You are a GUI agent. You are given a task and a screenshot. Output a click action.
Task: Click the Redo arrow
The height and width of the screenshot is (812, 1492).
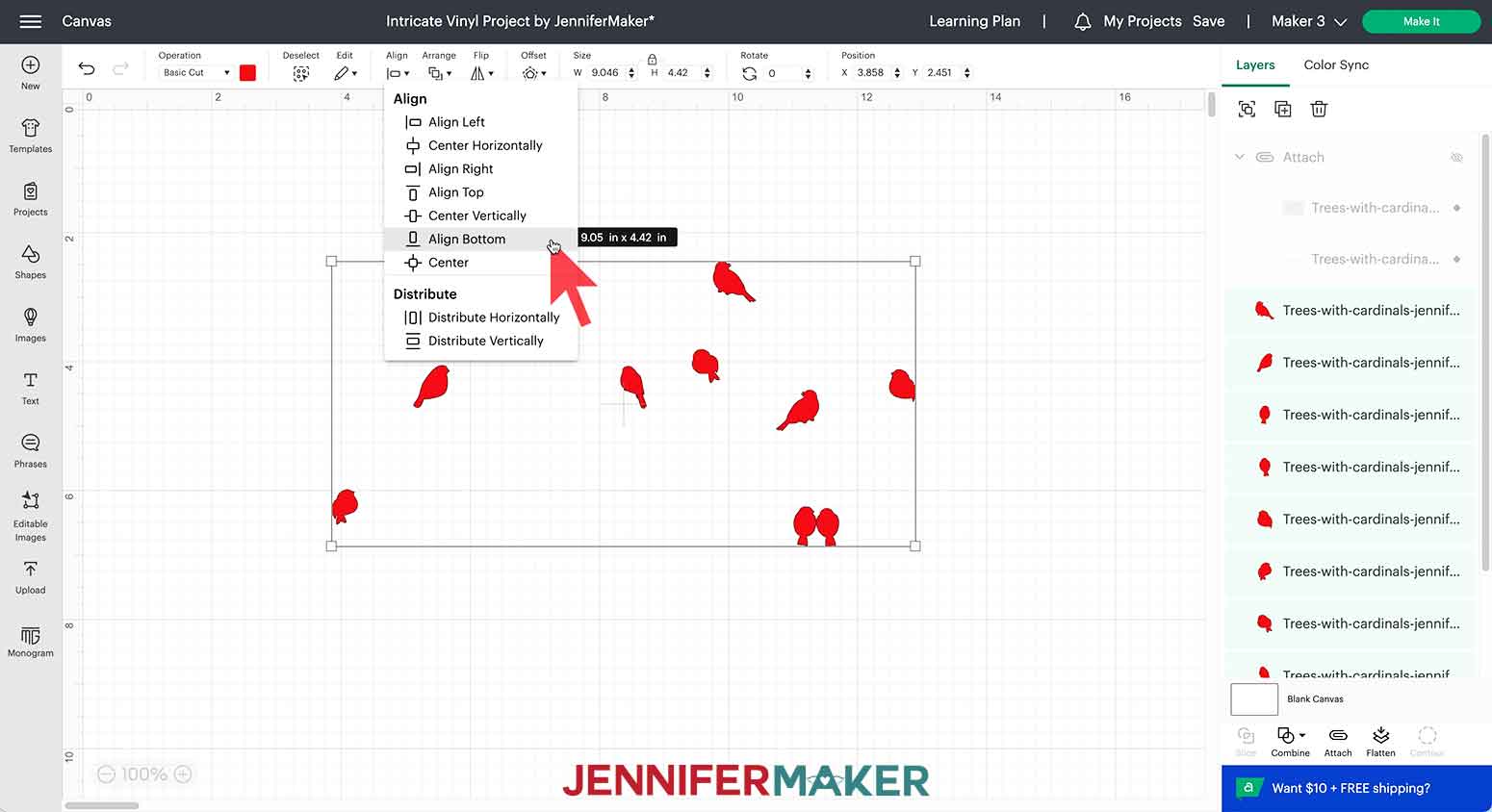point(120,68)
